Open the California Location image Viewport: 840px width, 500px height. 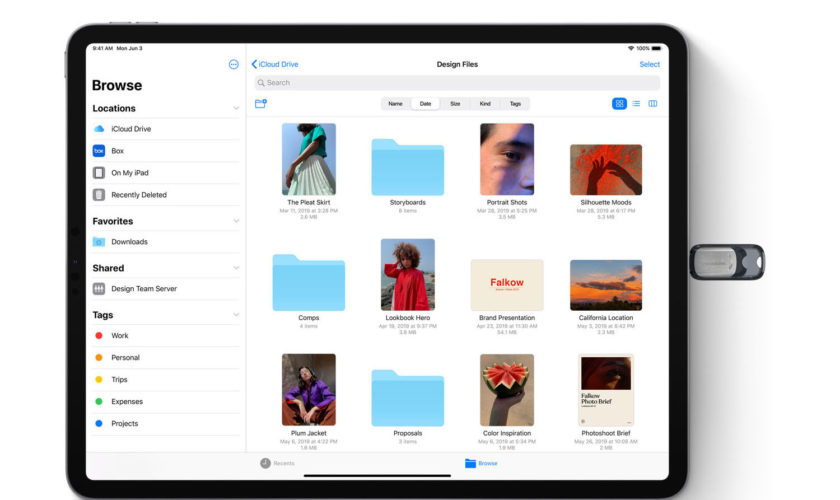point(606,285)
